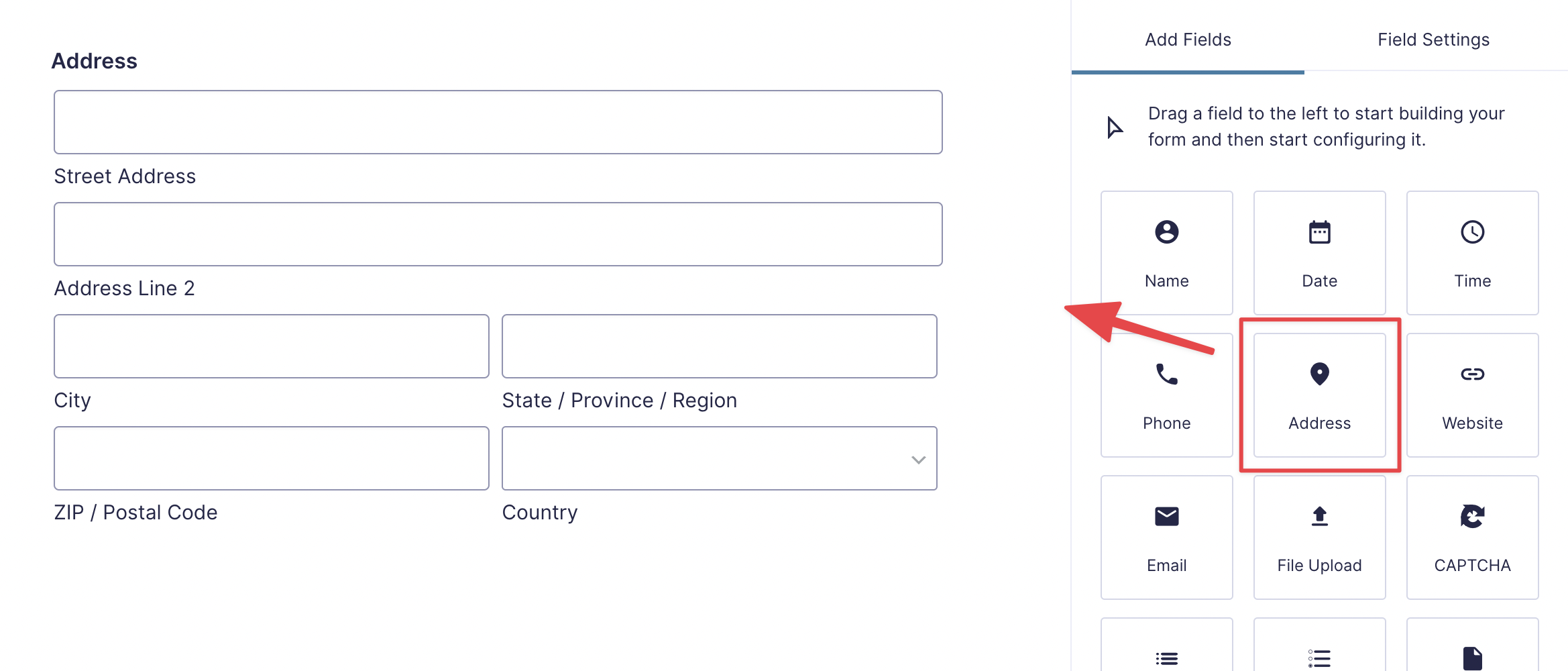
Task: Click the bottom-left list field icon
Action: coord(1166,656)
